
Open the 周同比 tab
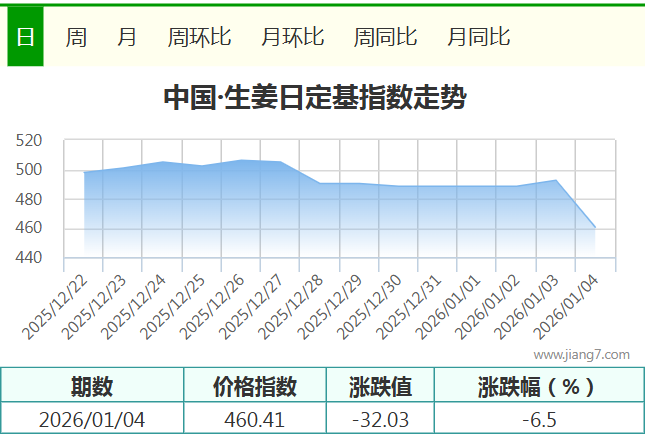pyautogui.click(x=385, y=37)
